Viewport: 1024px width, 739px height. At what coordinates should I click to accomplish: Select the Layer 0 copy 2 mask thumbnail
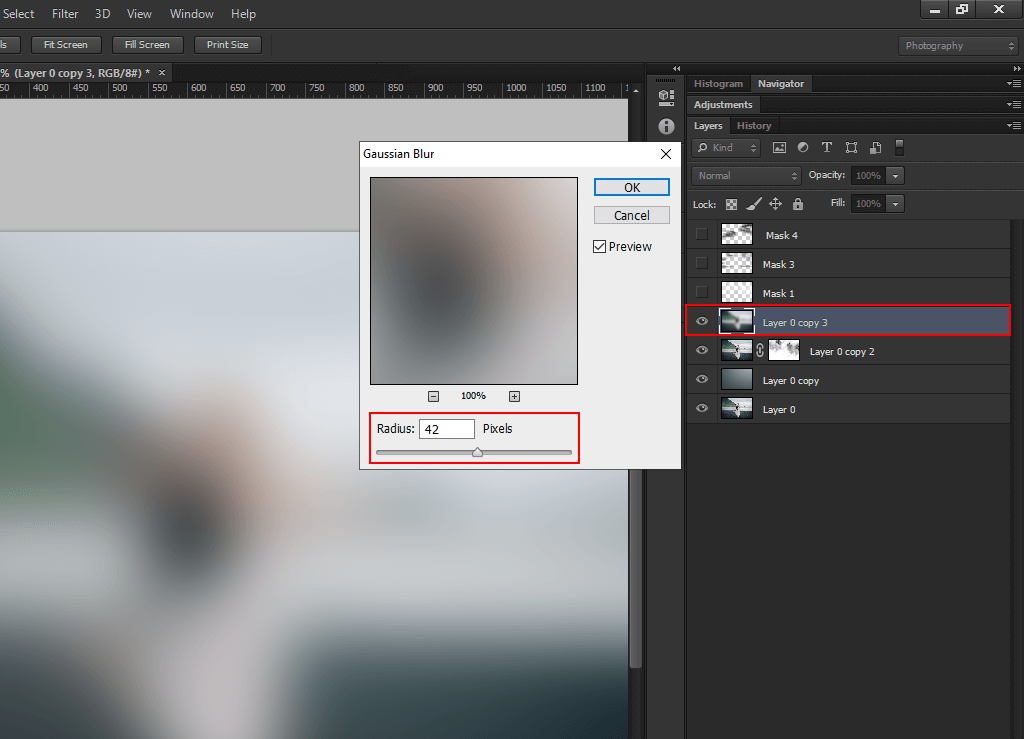coord(784,351)
